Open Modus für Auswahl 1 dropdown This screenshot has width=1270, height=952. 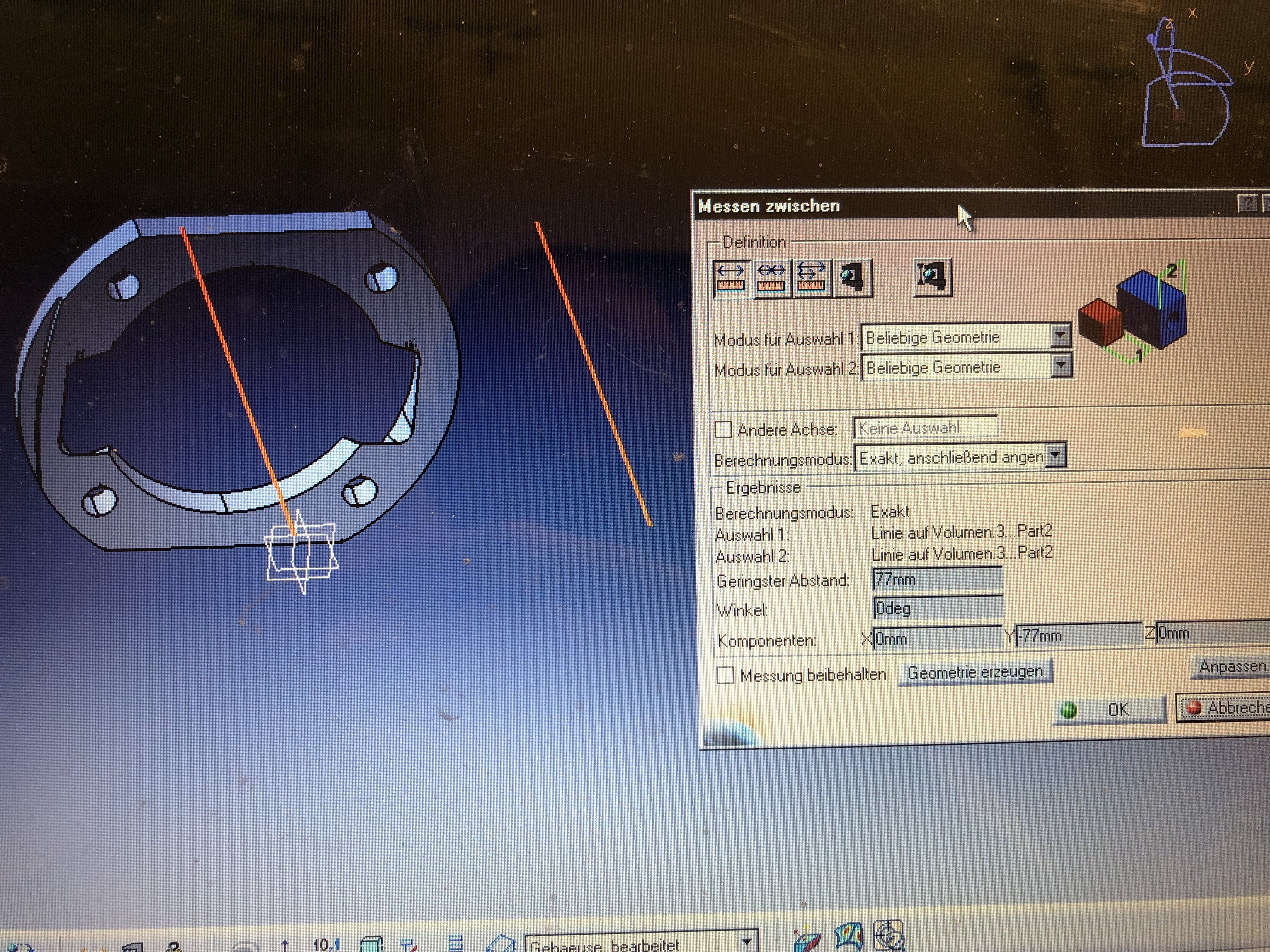pos(1061,335)
